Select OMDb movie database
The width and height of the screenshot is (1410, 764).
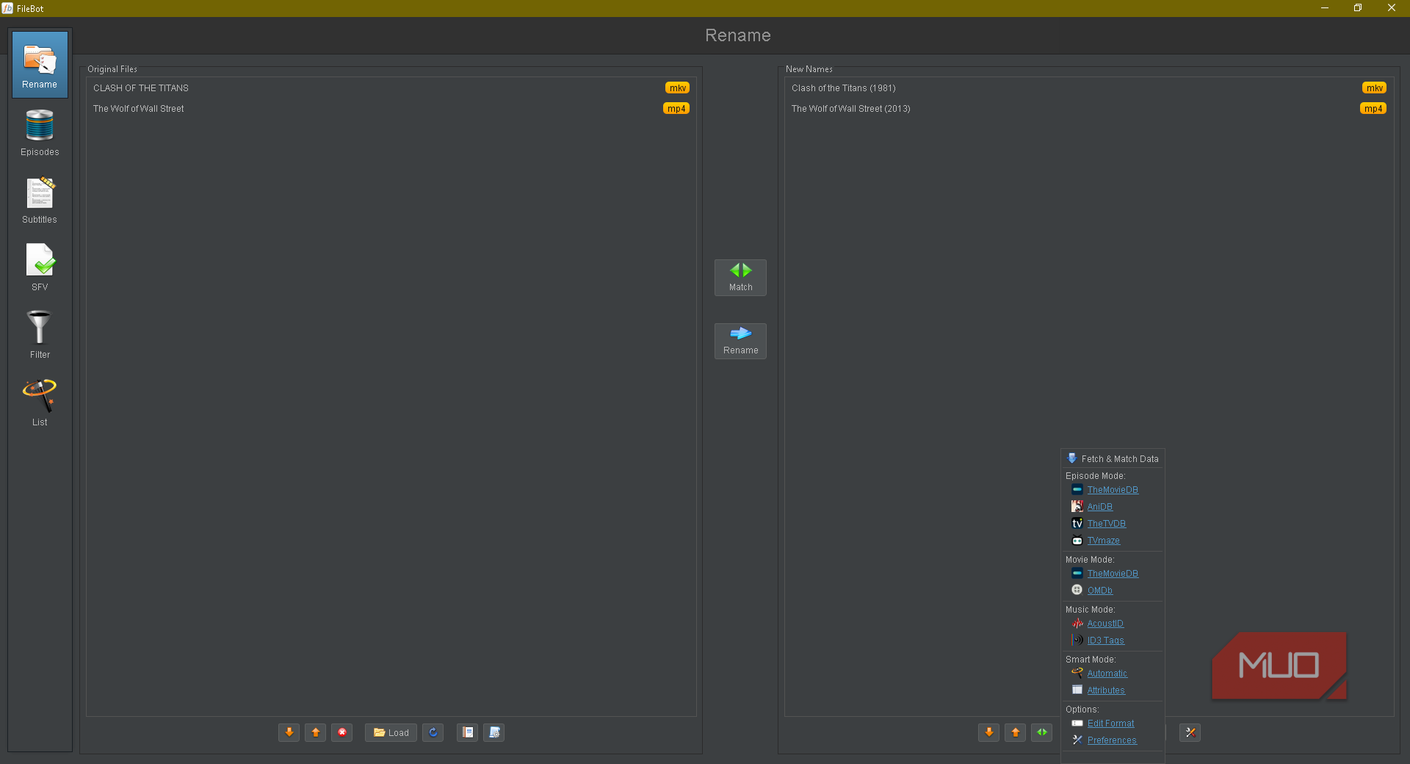click(1099, 591)
